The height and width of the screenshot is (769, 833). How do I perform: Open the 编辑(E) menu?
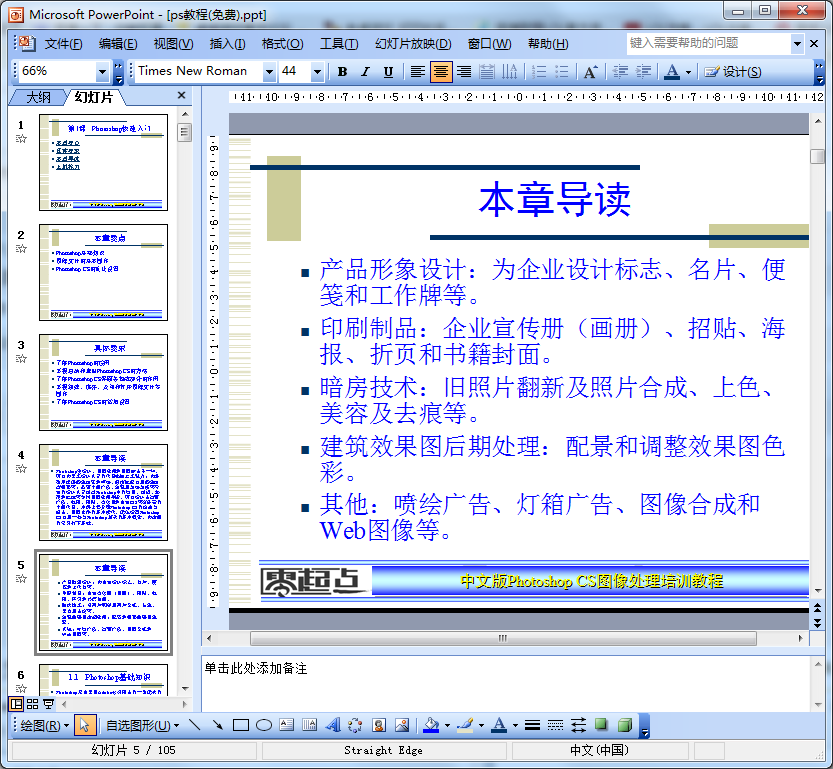coord(118,44)
